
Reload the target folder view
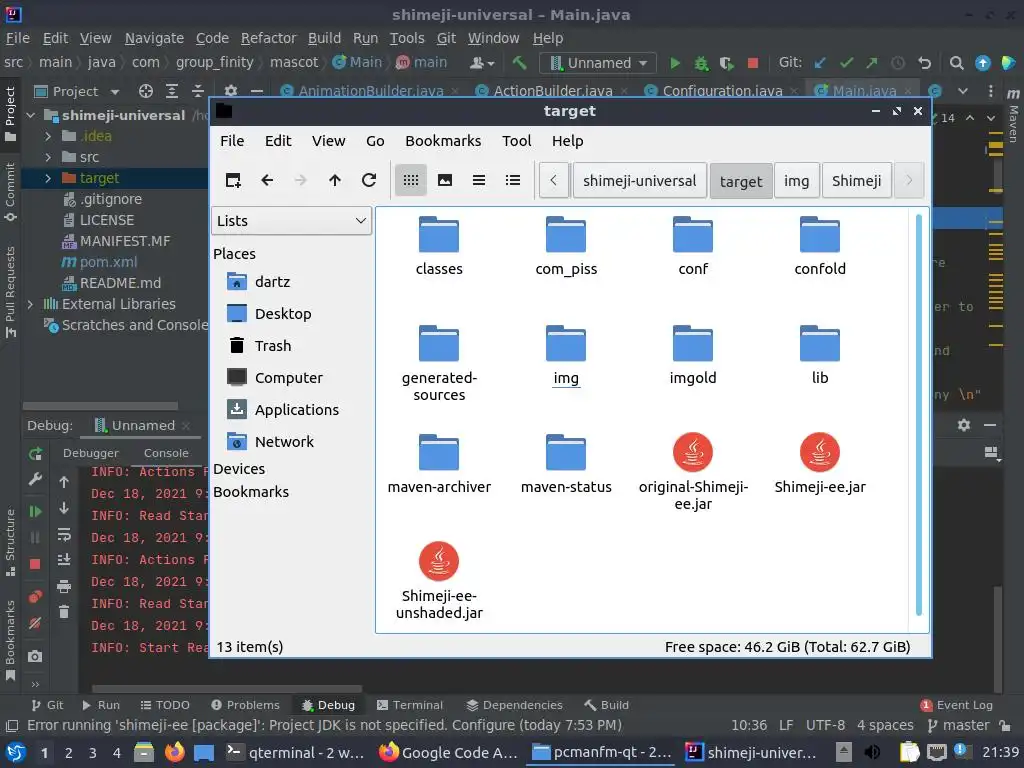pos(369,180)
